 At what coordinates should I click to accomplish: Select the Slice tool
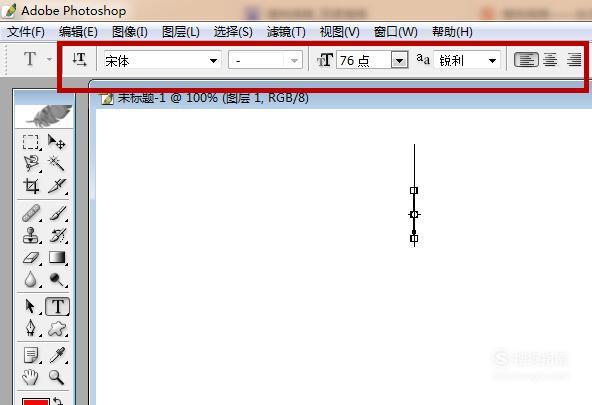pos(57,186)
